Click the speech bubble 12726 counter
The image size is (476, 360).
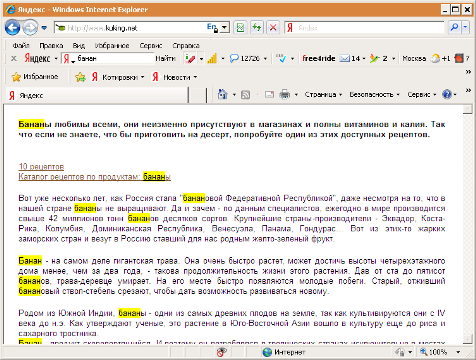pos(245,59)
